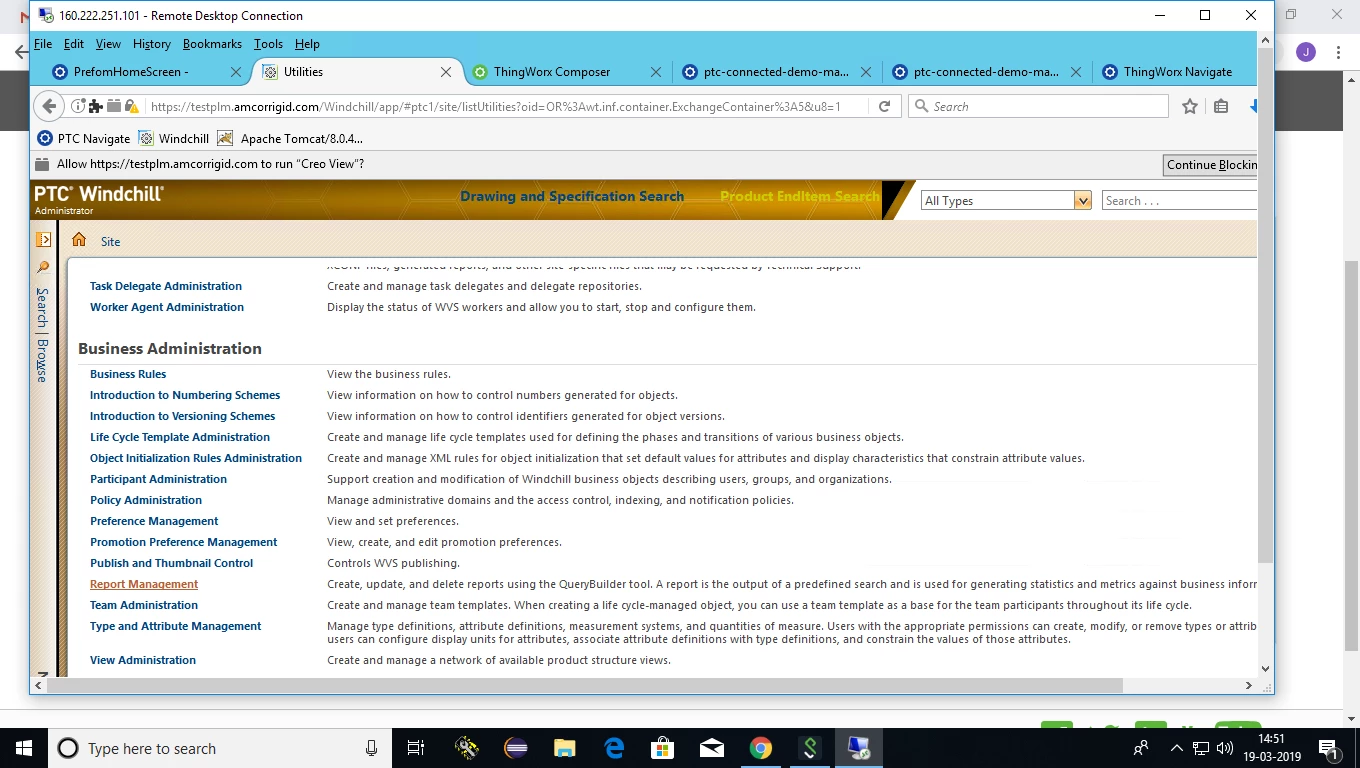Reload the page with the refresh icon
This screenshot has width=1360, height=768.
(x=884, y=106)
